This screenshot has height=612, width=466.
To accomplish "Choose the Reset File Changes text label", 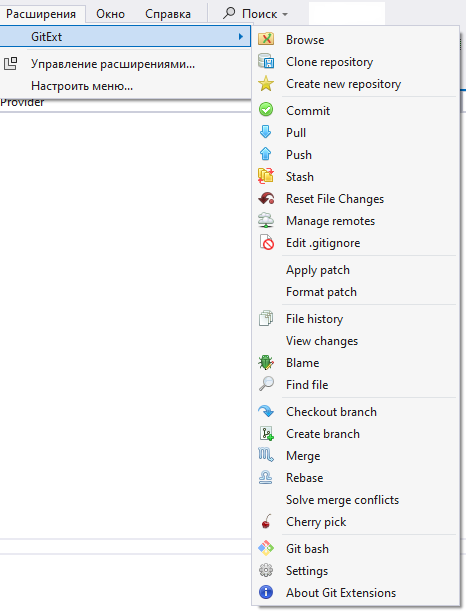I will coord(335,199).
